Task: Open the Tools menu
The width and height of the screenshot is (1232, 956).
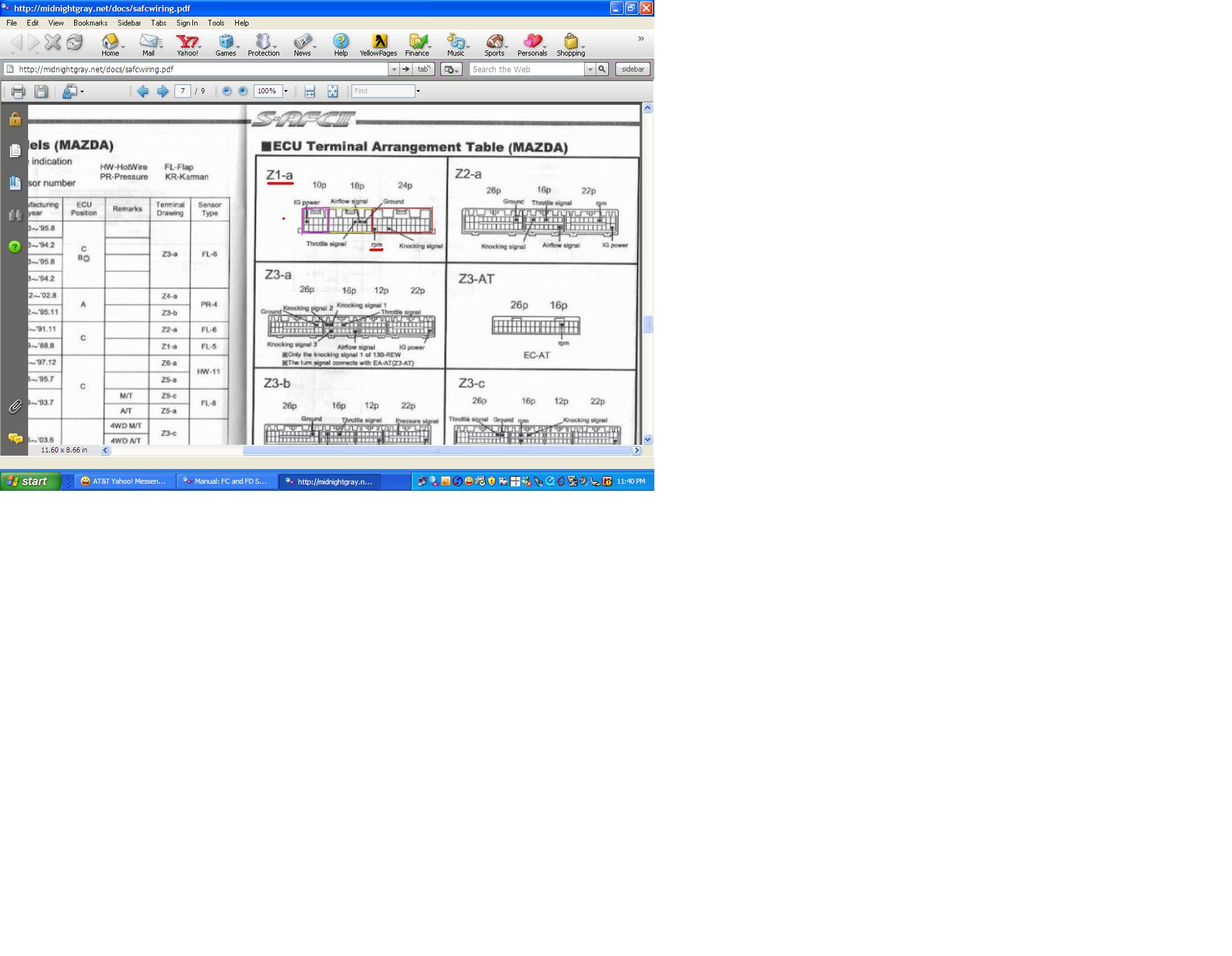Action: (216, 23)
